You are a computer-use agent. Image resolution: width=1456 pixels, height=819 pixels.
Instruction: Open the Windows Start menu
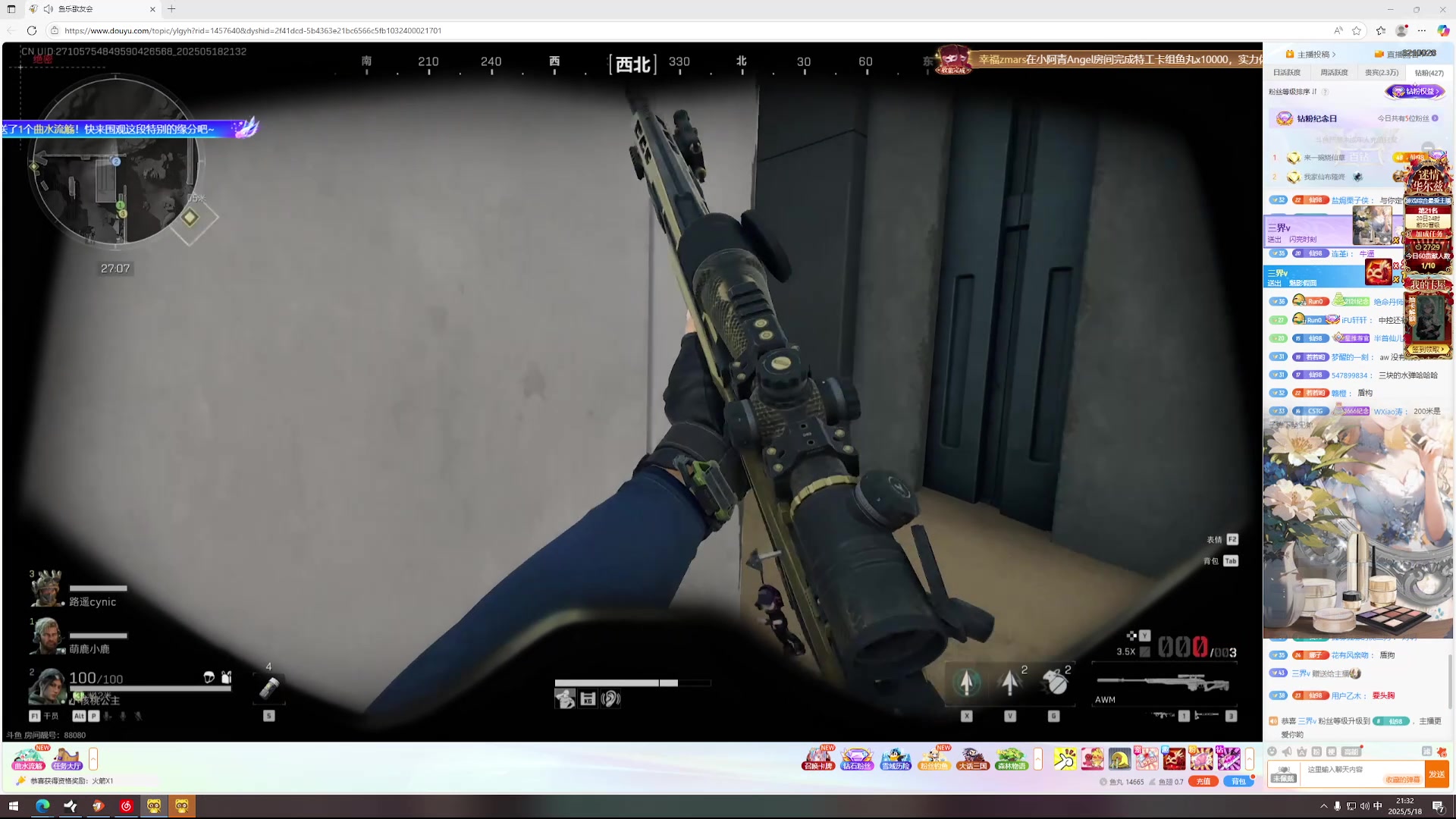(x=13, y=806)
